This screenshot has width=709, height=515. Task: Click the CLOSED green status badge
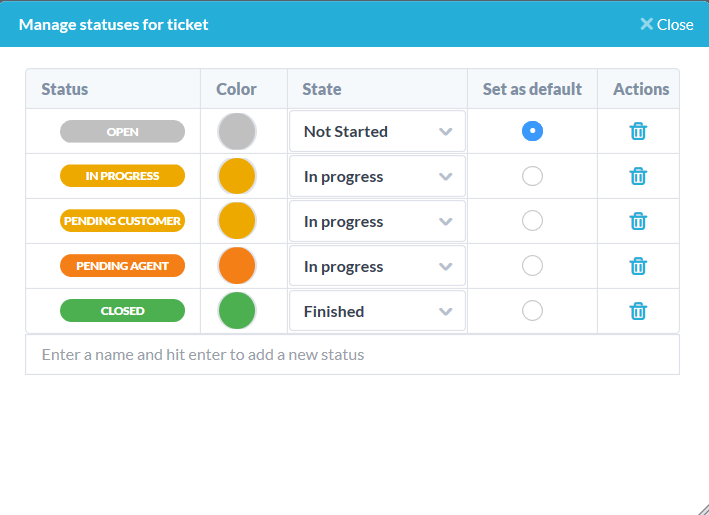(122, 311)
